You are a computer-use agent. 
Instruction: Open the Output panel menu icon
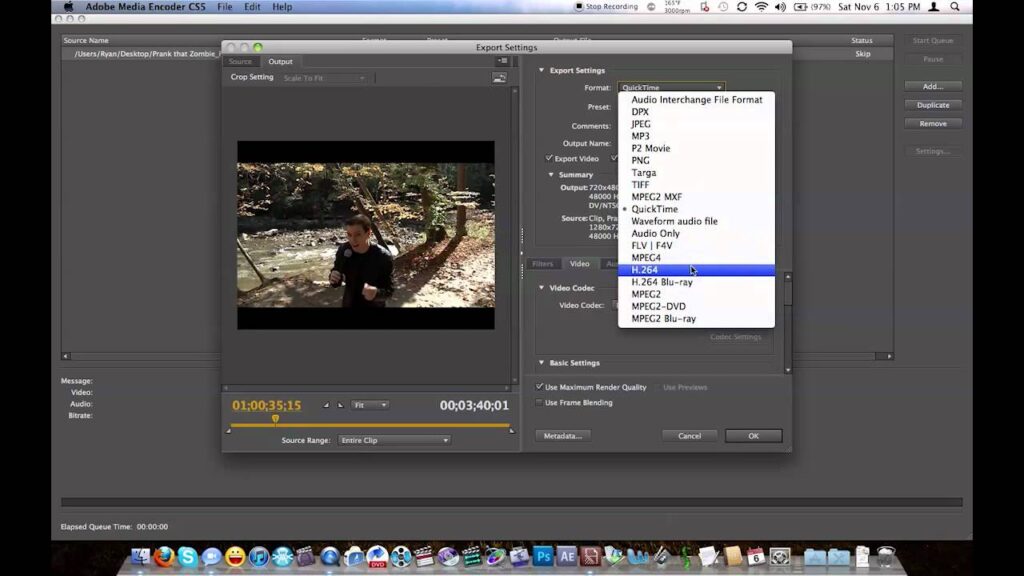(x=504, y=61)
